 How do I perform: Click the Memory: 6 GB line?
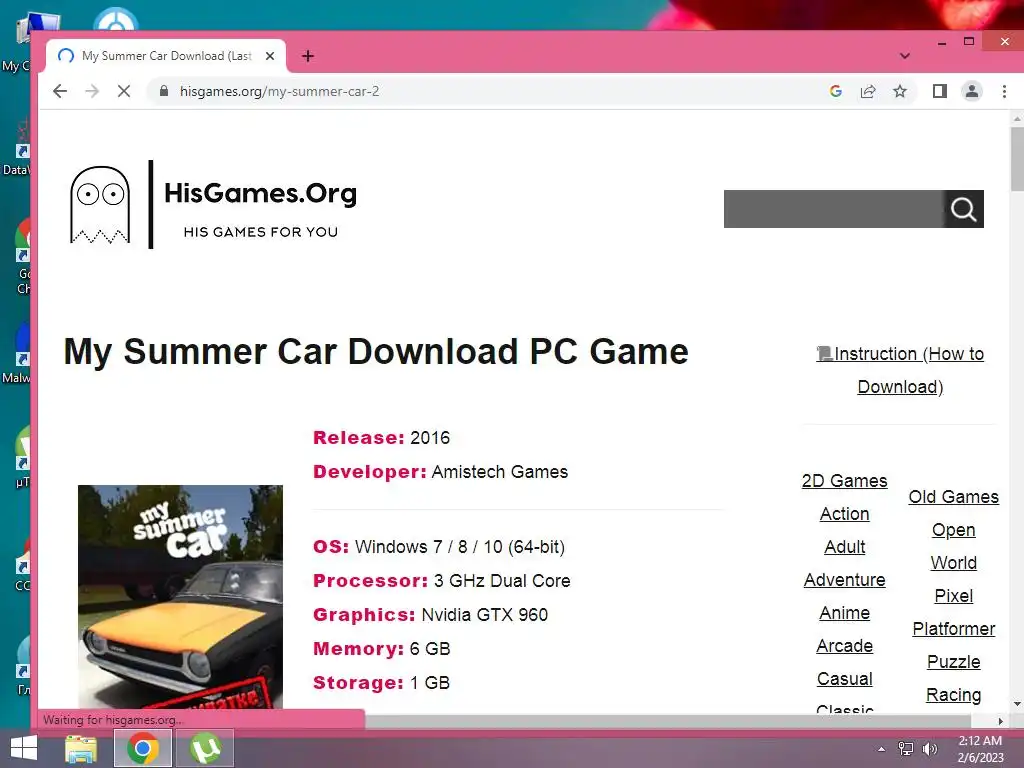coord(381,648)
